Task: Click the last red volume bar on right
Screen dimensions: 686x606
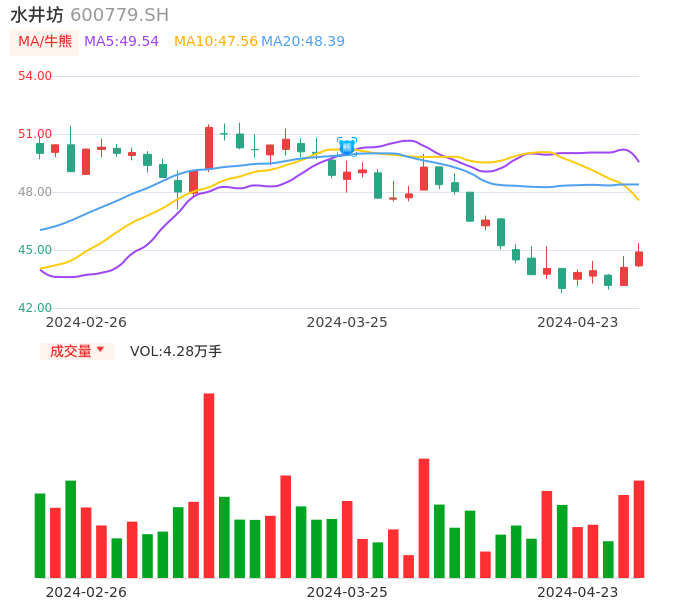Action: pyautogui.click(x=639, y=529)
